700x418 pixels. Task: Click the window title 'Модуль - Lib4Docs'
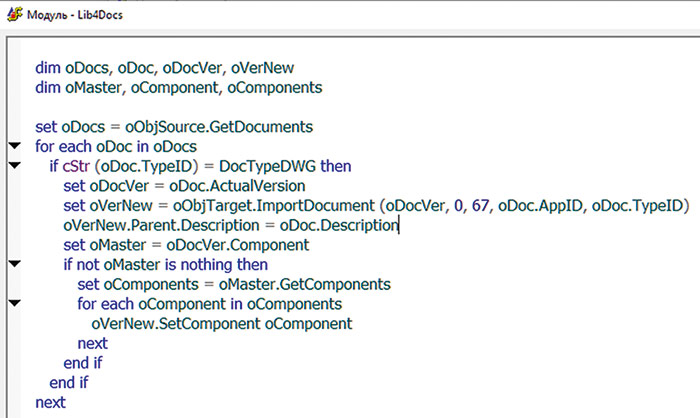pyautogui.click(x=75, y=15)
